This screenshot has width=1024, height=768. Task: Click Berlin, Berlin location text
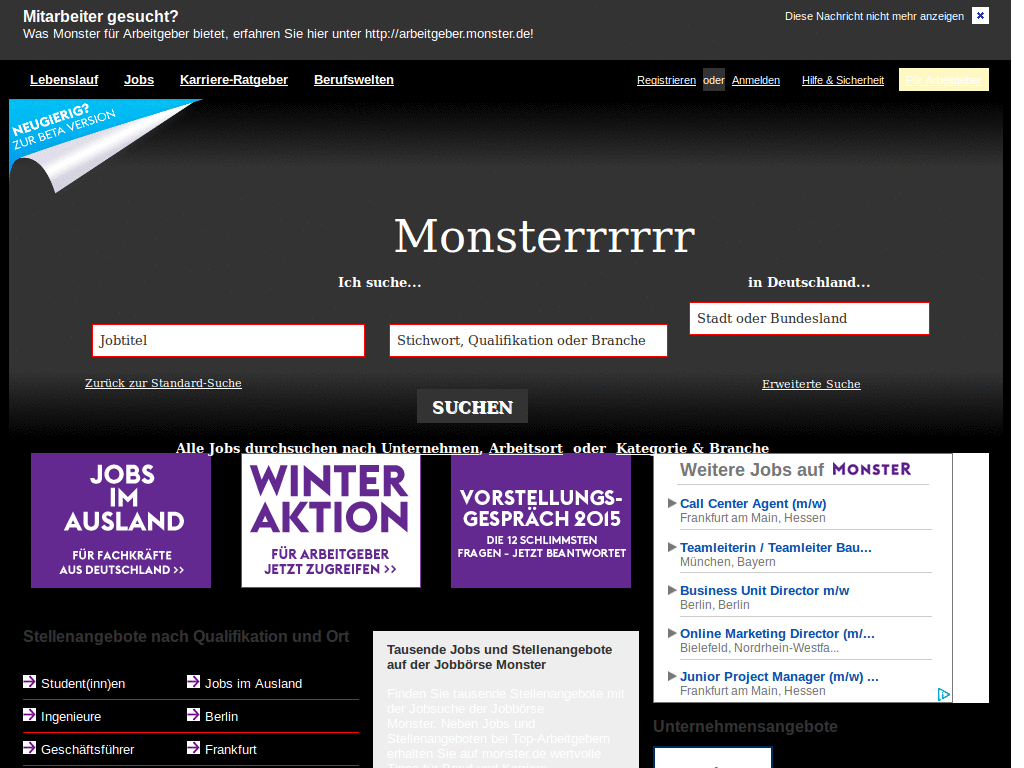(x=714, y=605)
